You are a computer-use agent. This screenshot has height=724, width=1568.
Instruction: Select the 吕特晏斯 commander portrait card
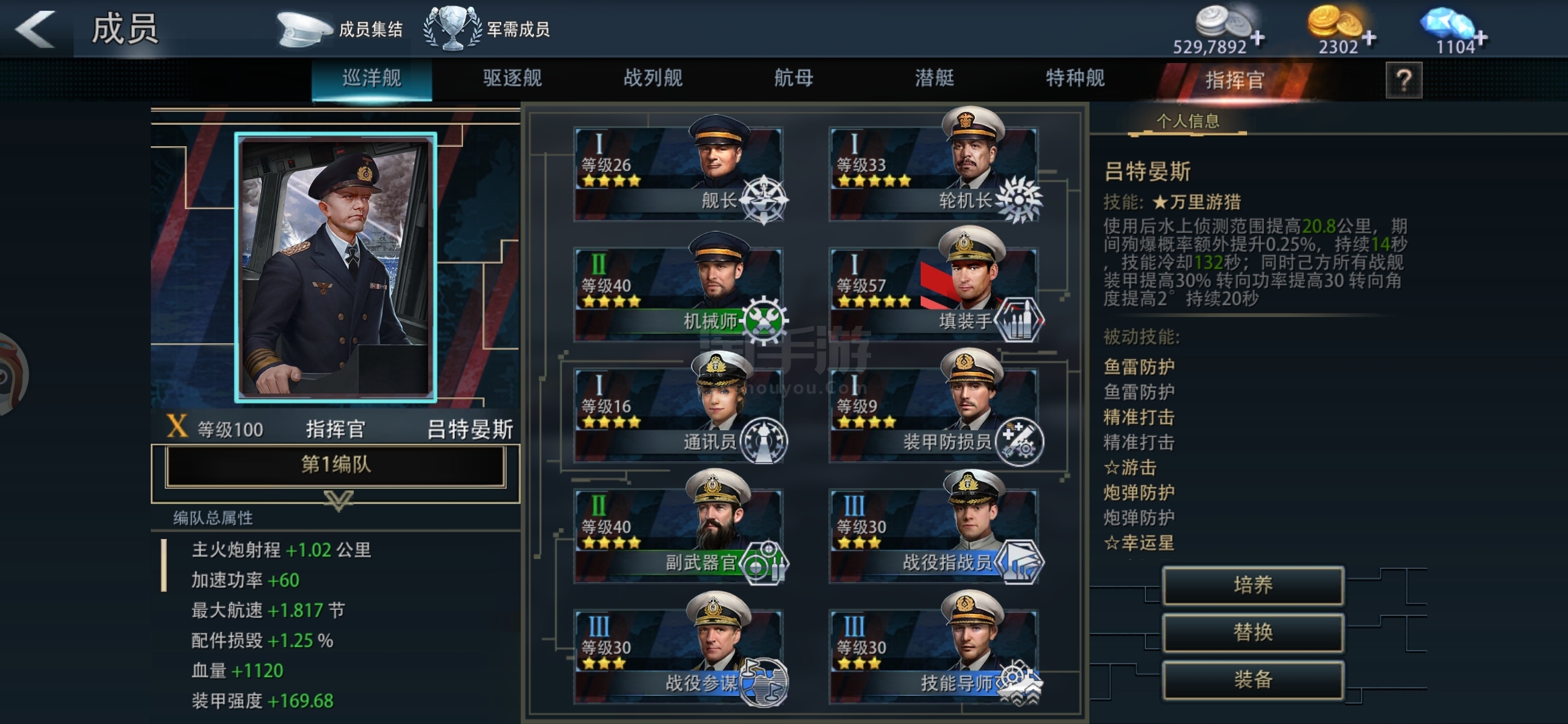(336, 267)
